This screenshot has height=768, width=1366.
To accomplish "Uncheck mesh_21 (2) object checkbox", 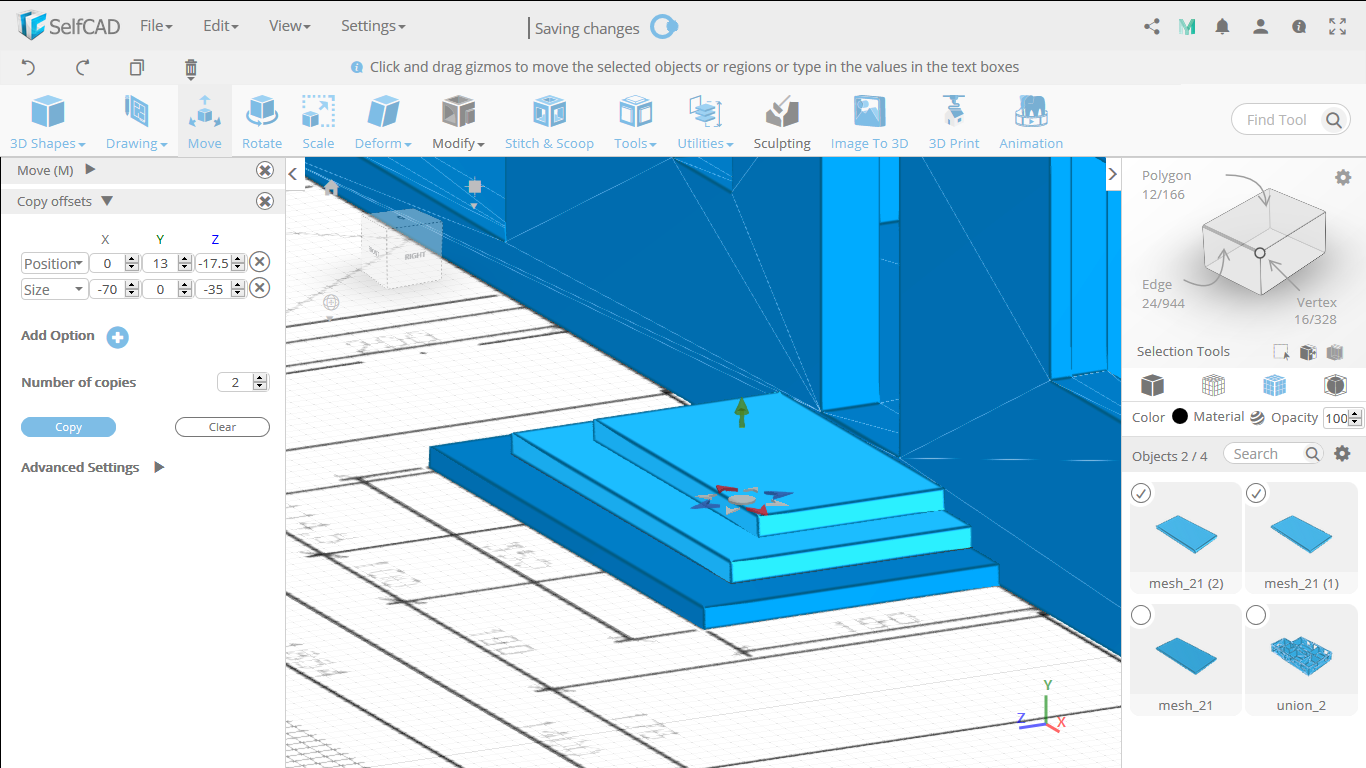I will pyautogui.click(x=1141, y=493).
